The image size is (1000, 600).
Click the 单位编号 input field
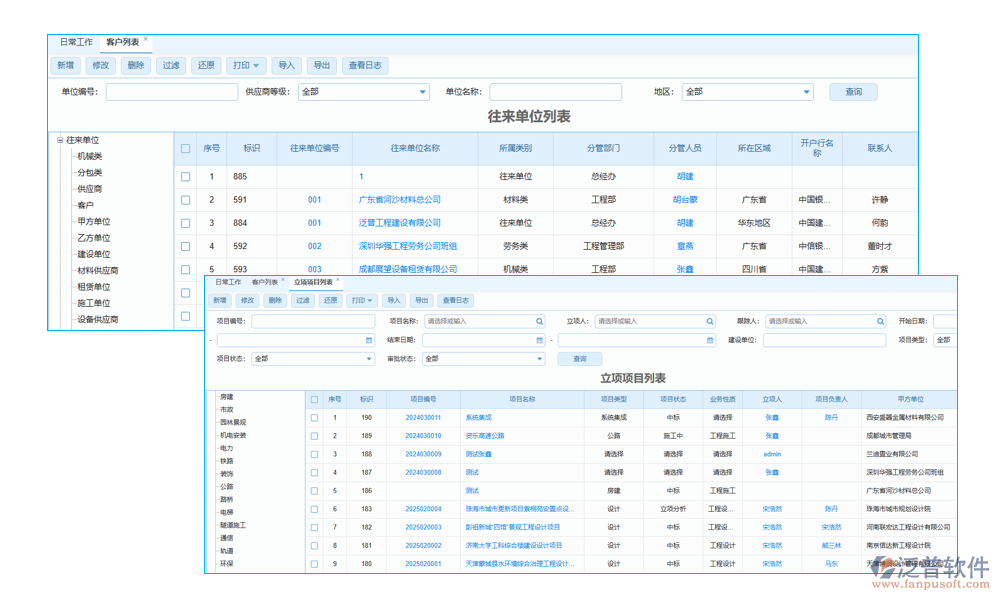coord(171,92)
